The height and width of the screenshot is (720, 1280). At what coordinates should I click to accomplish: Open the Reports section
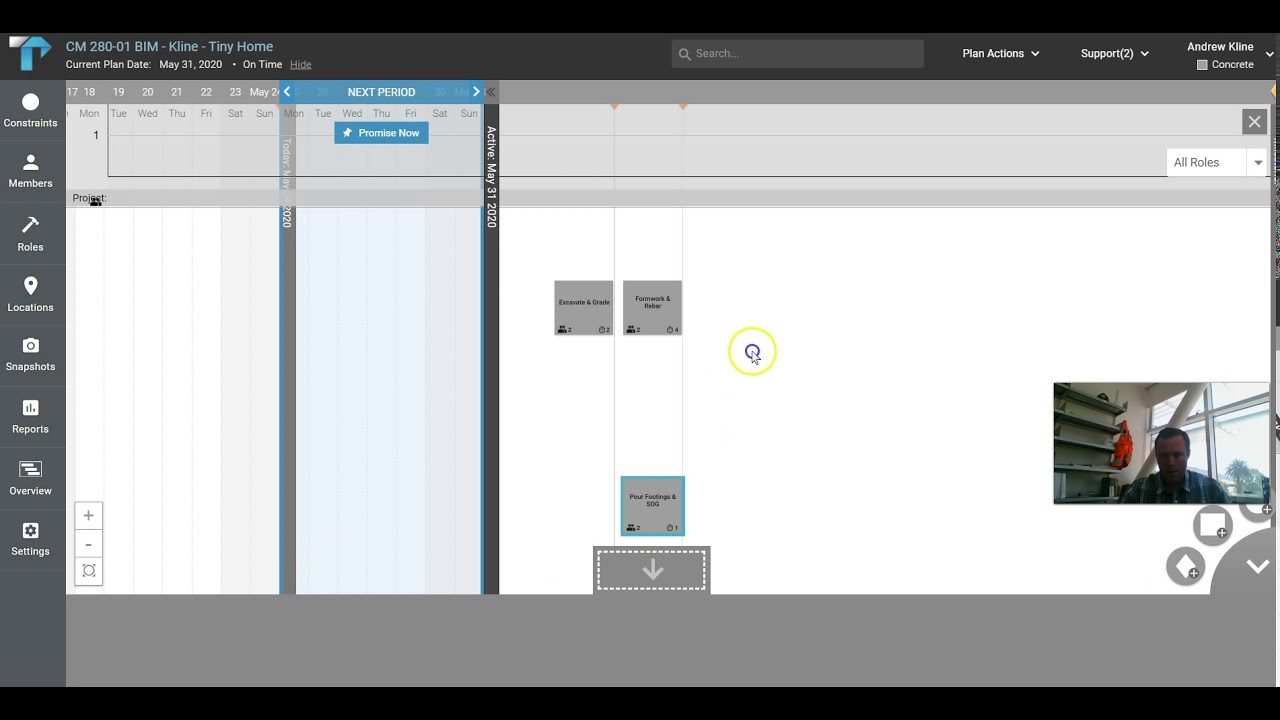30,417
